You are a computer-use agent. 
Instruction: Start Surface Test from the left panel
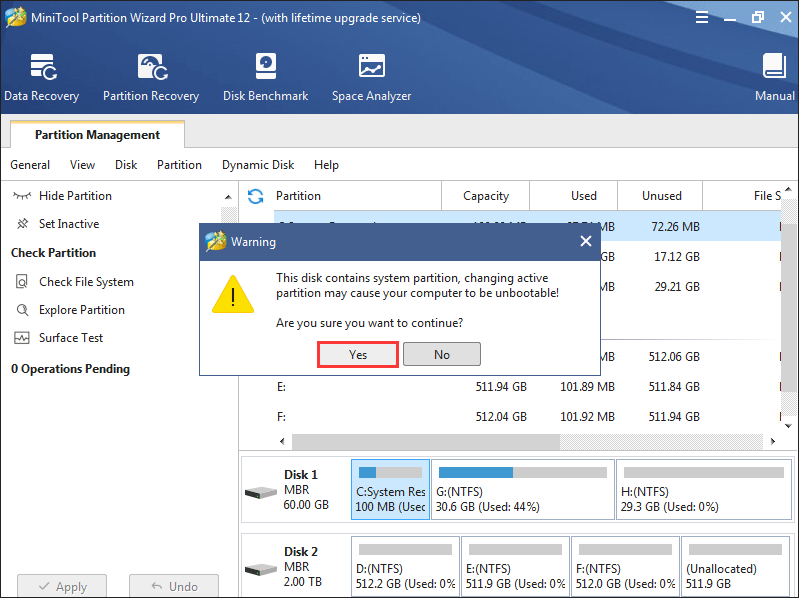(x=71, y=338)
